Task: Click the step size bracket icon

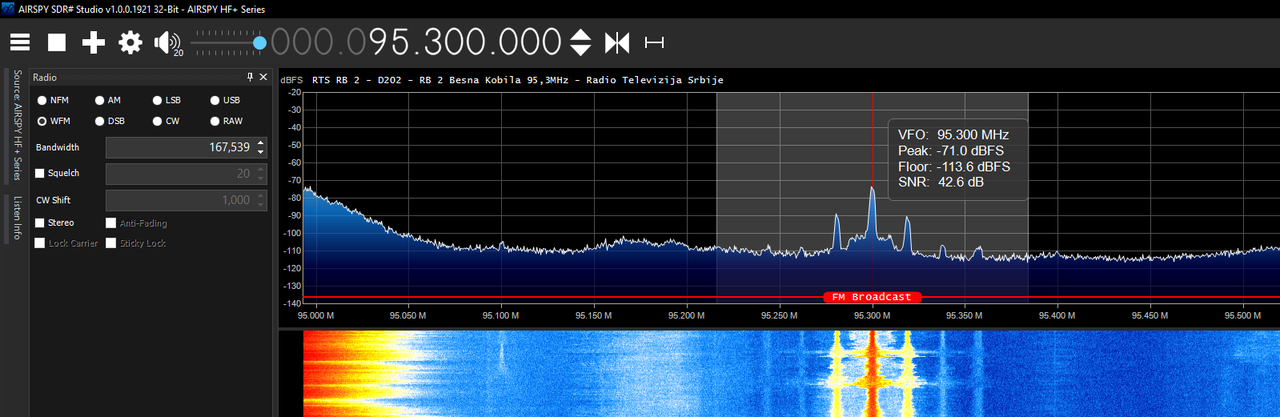Action: [x=655, y=42]
